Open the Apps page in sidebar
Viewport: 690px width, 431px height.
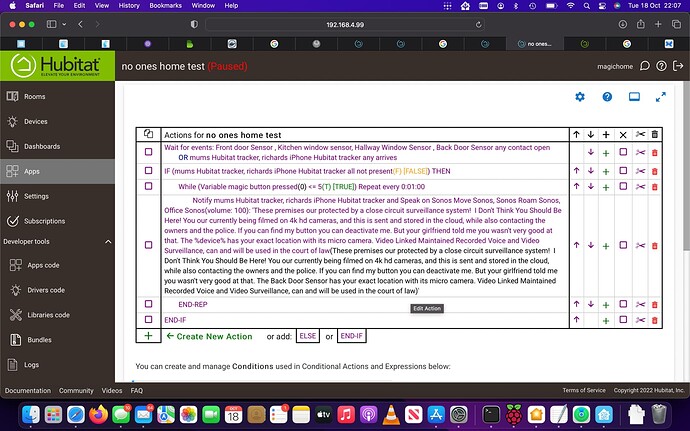click(x=31, y=171)
